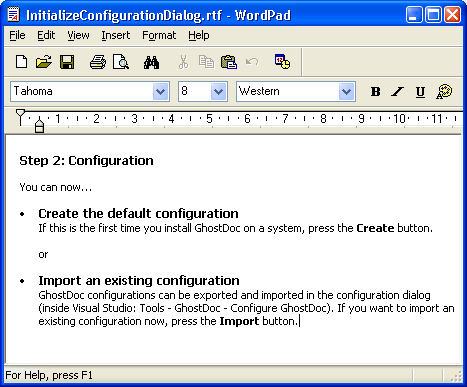
Task: Click the Western script field text
Action: point(259,91)
